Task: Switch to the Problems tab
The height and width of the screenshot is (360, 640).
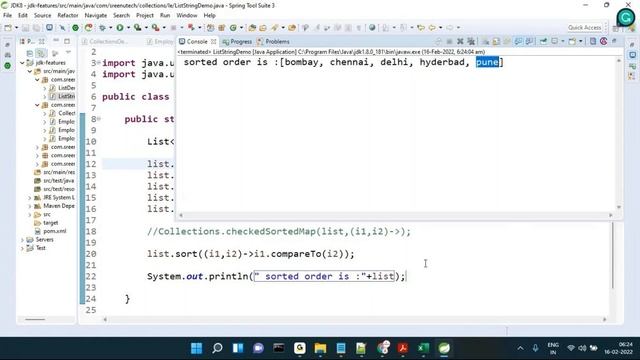Action: pyautogui.click(x=273, y=42)
